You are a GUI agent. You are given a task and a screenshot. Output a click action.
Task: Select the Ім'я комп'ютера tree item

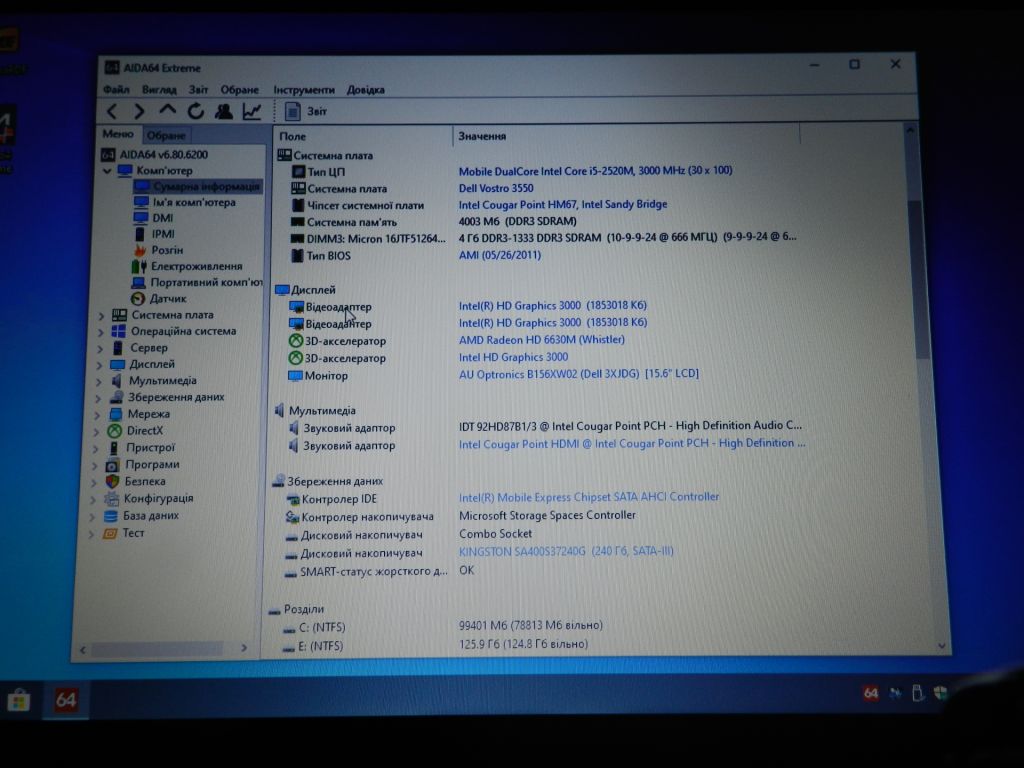tap(194, 202)
